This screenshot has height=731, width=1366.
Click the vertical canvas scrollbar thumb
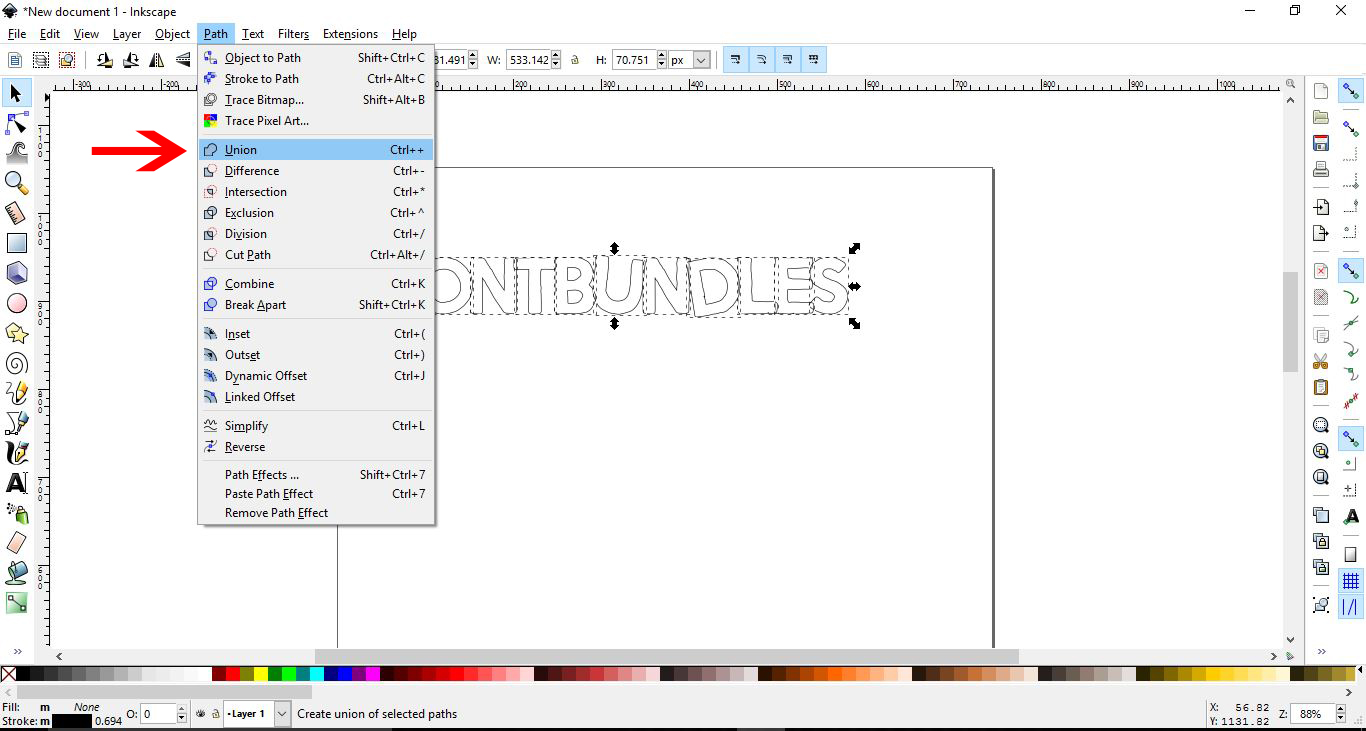tap(1290, 321)
